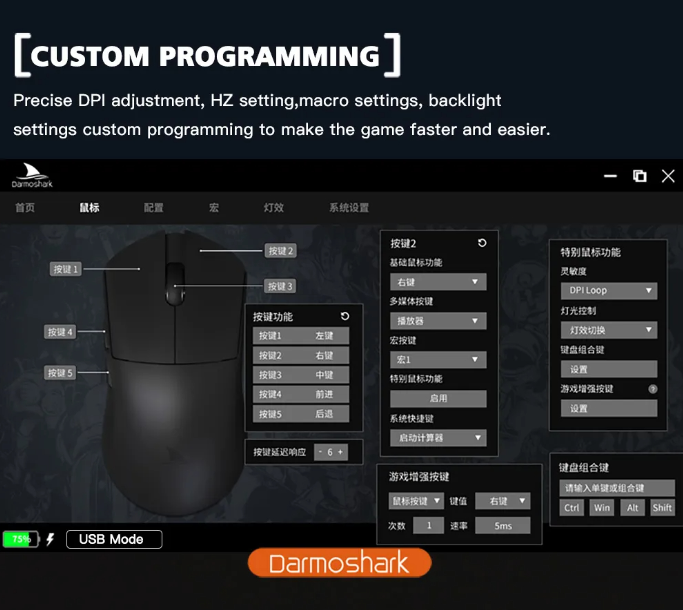Screen dimensions: 683x610
Task: Minimize the Darmoshark window
Action: point(610,176)
